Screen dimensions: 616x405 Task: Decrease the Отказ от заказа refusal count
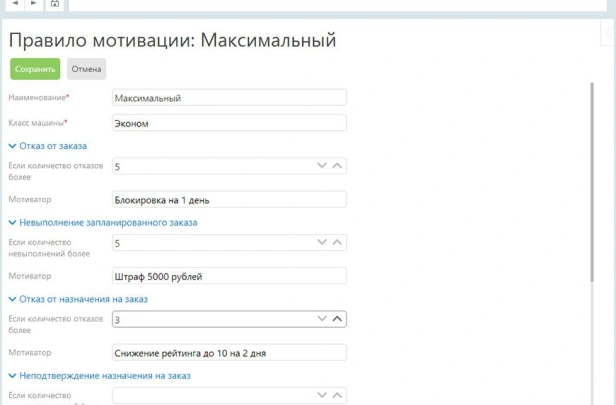point(322,166)
